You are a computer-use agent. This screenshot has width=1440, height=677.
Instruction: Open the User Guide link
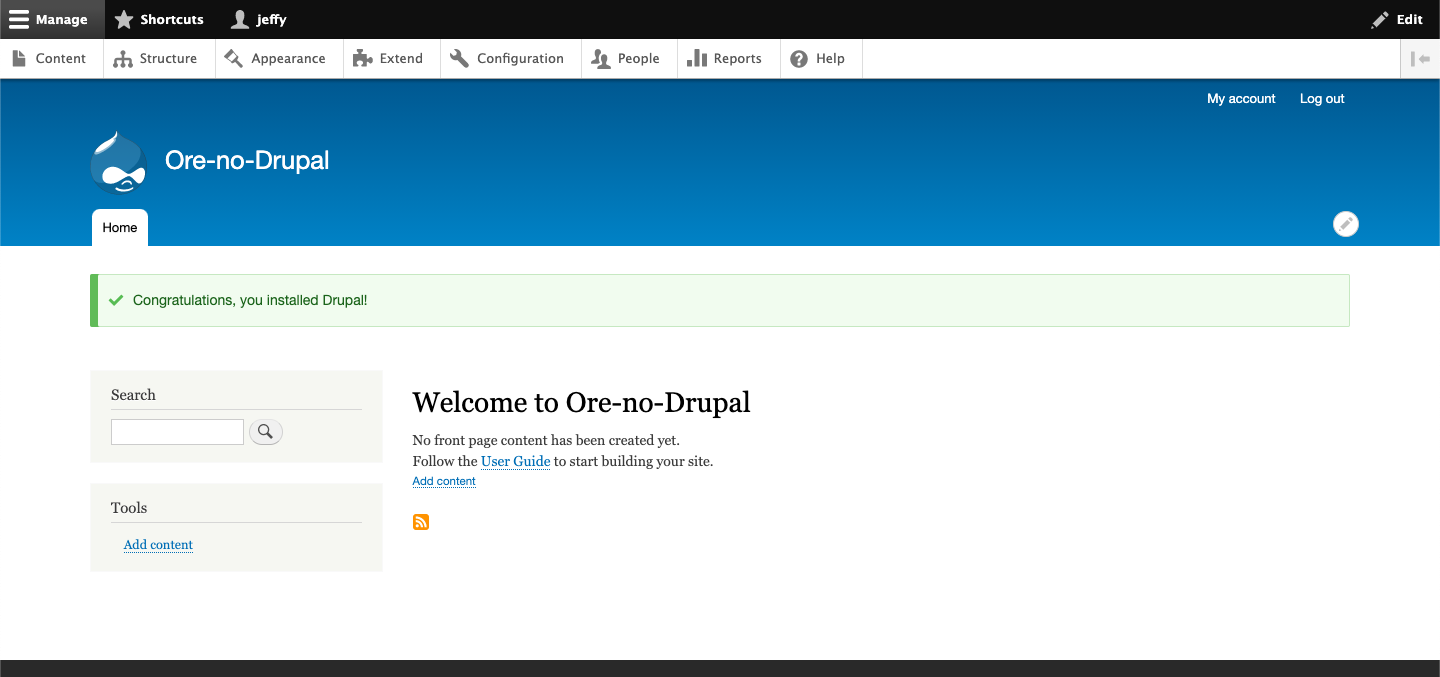515,461
